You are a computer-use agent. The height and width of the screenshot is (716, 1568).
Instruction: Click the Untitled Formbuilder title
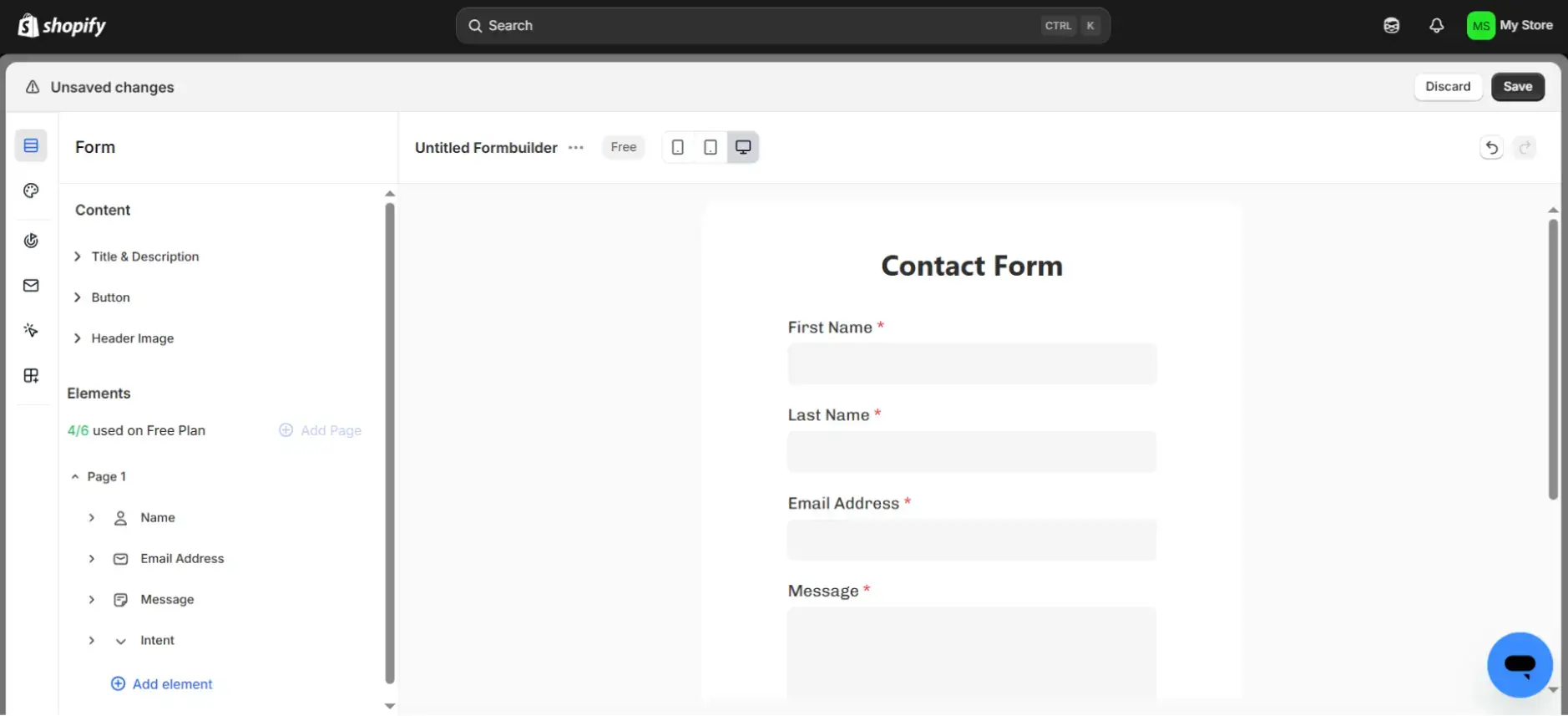(x=486, y=148)
